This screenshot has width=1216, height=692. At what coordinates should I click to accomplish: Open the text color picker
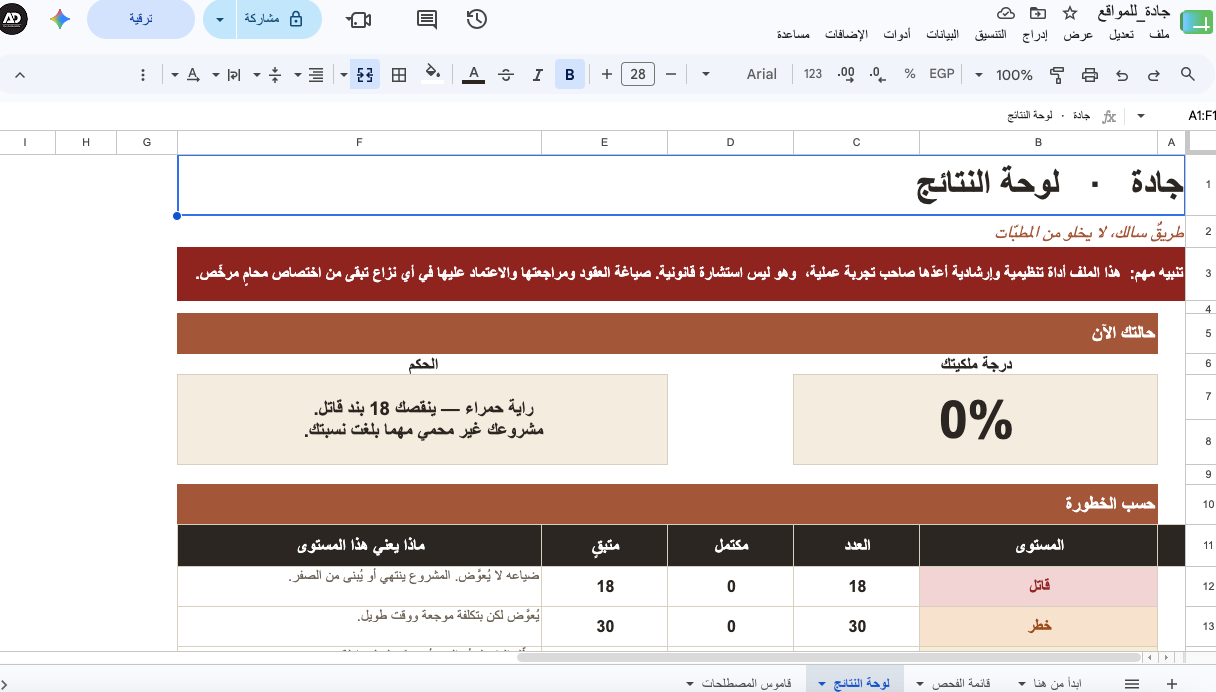pyautogui.click(x=474, y=74)
